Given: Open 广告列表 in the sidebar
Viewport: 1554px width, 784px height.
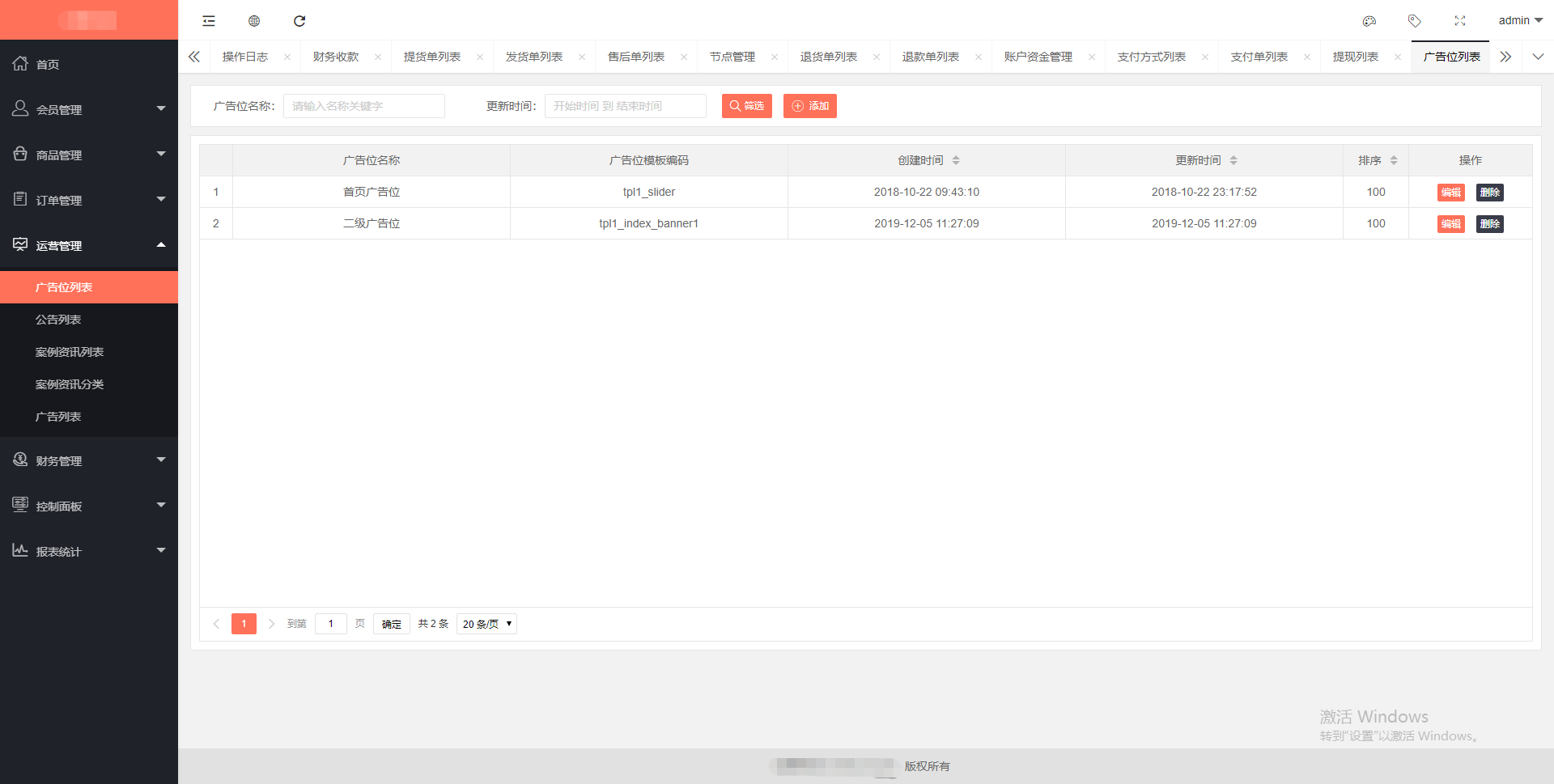Looking at the screenshot, I should point(89,417).
